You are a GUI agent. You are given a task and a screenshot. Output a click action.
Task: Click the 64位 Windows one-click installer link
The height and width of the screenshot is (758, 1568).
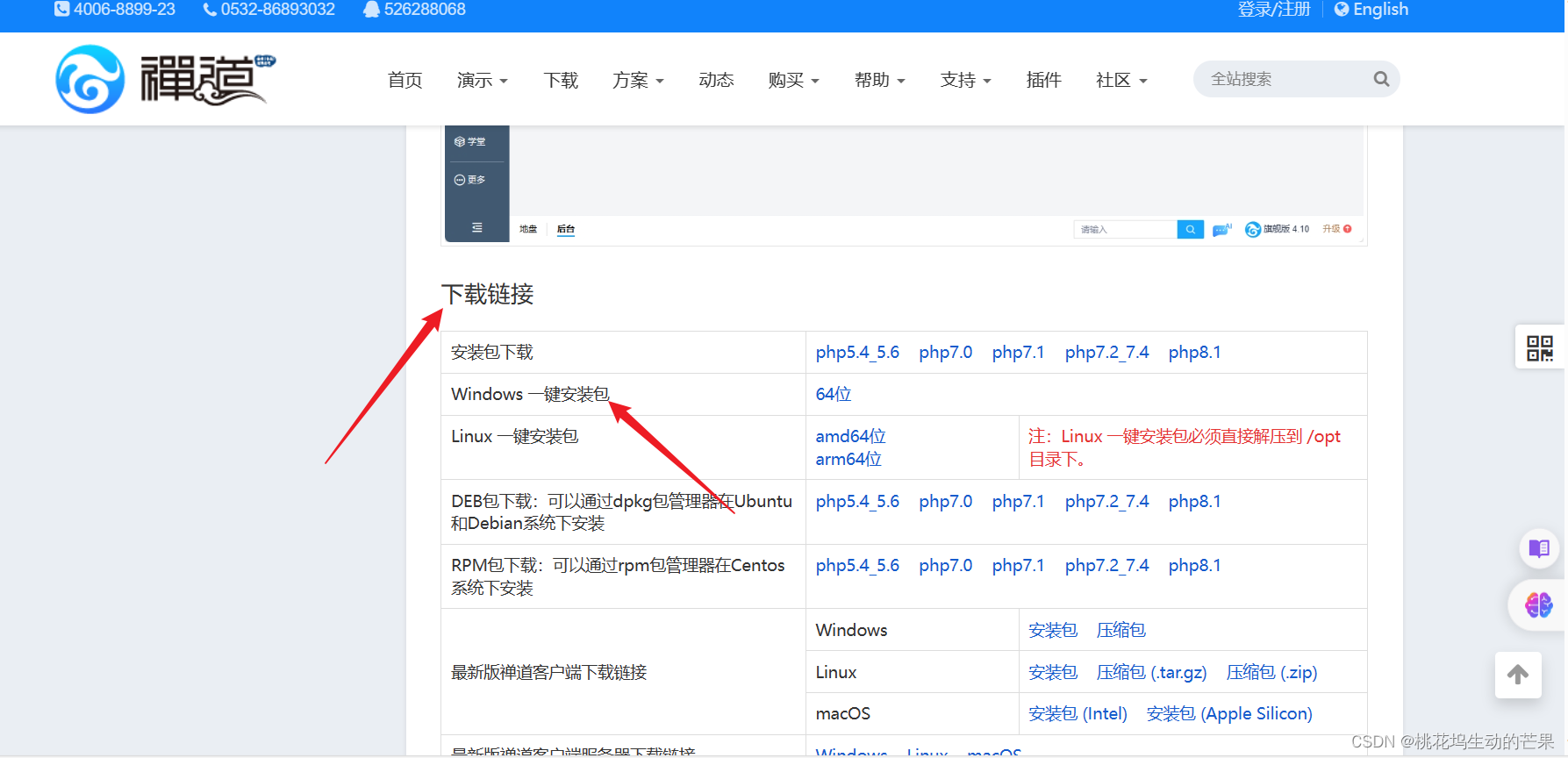pyautogui.click(x=834, y=394)
